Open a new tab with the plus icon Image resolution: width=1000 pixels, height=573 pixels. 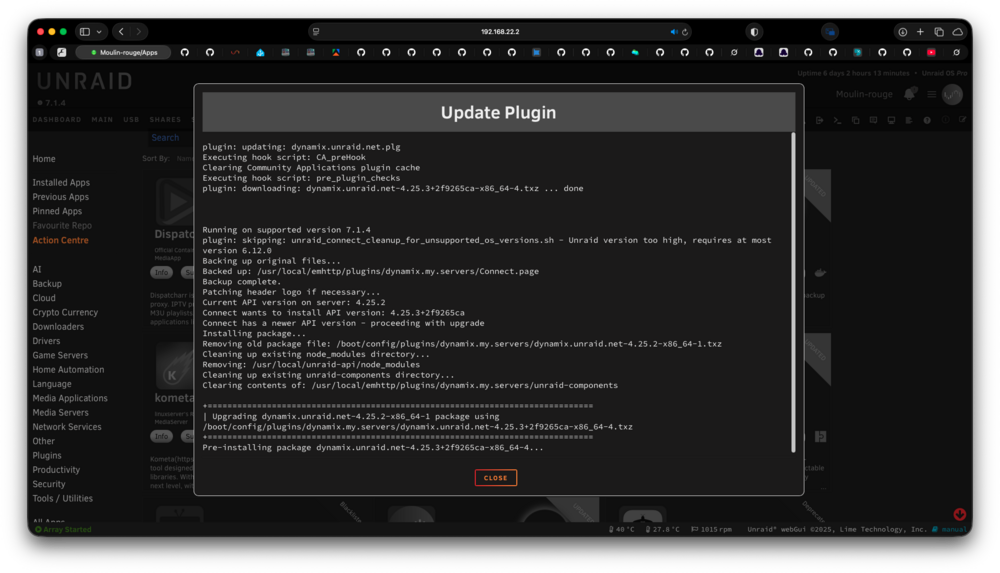pyautogui.click(x=920, y=31)
